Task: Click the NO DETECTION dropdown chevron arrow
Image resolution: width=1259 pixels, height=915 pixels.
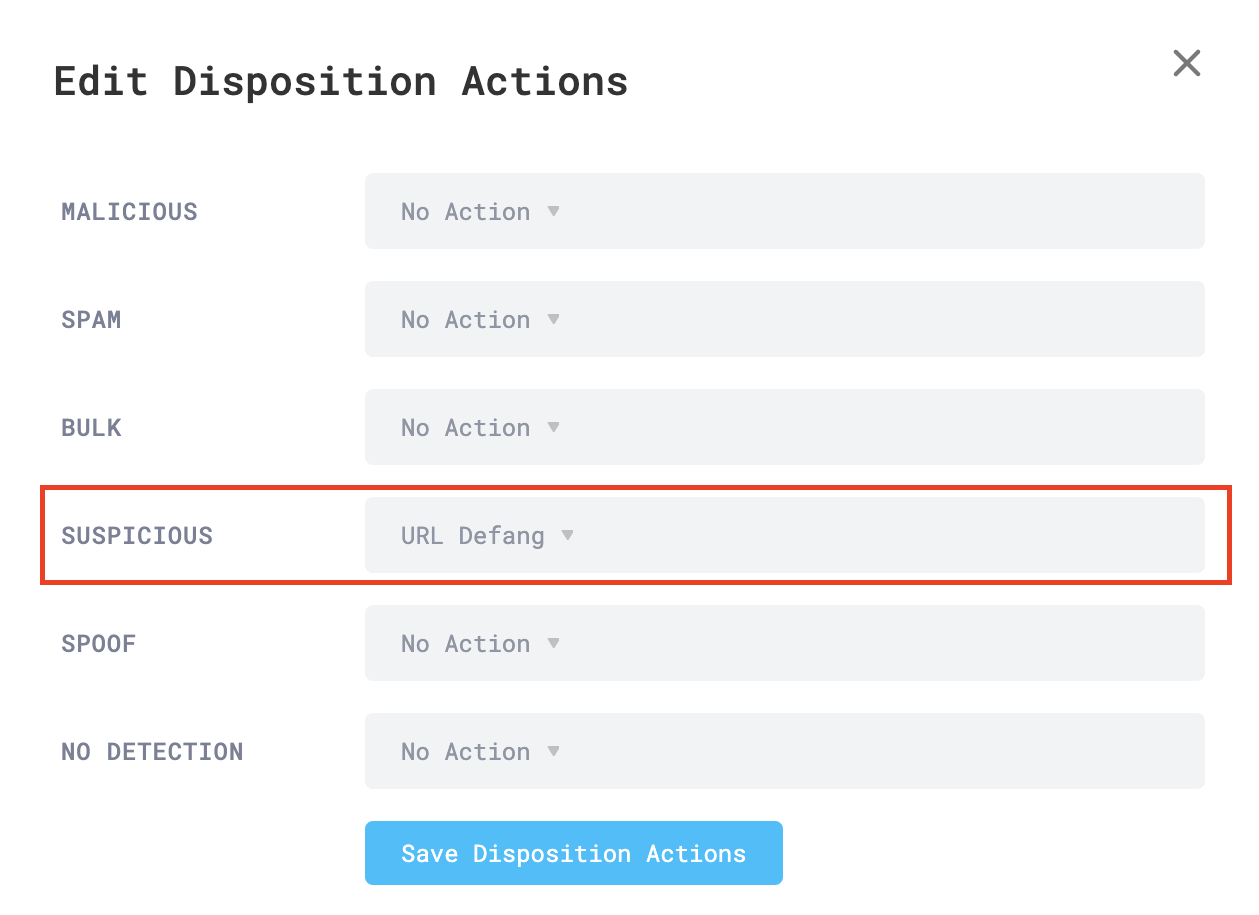Action: (554, 751)
